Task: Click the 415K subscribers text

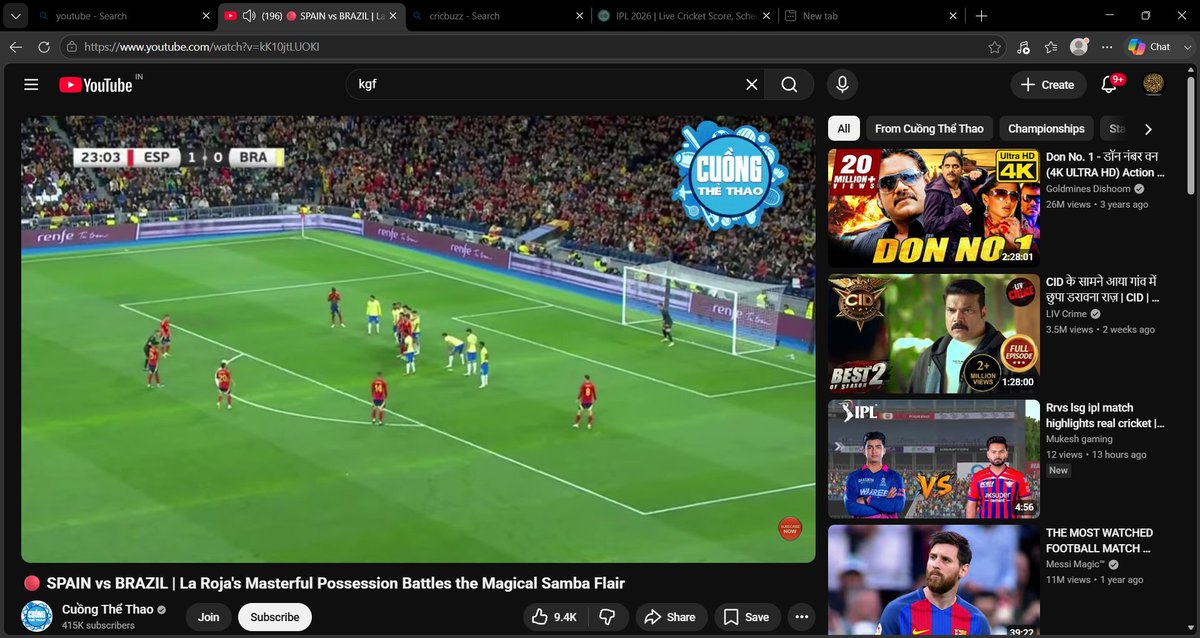Action: [x=98, y=626]
